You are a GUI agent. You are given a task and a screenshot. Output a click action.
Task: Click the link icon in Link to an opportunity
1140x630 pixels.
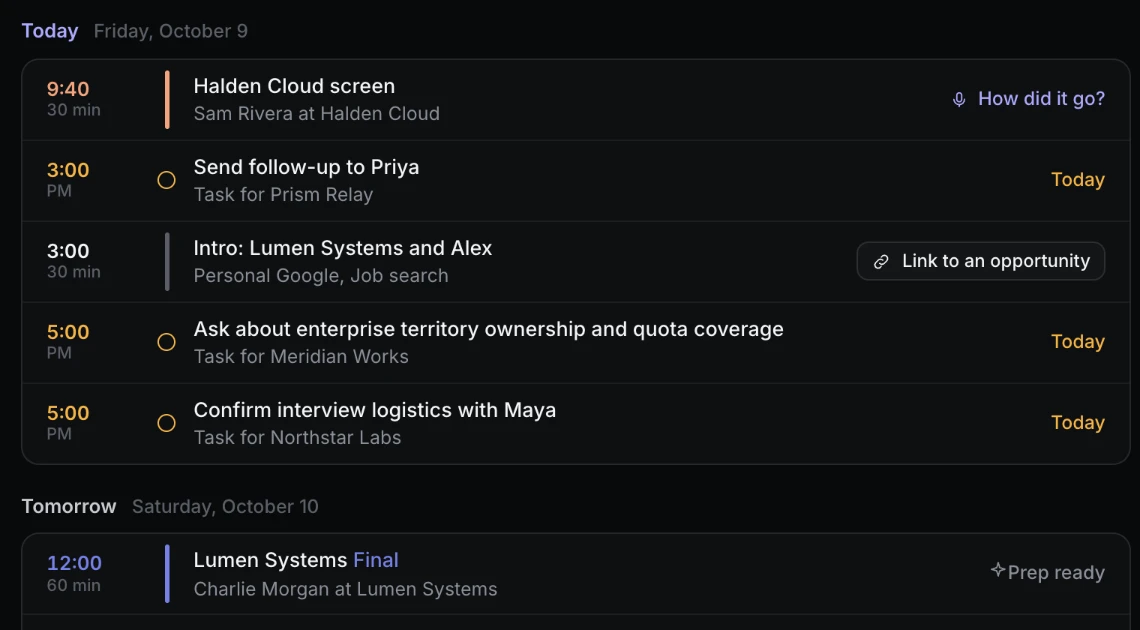coord(881,262)
